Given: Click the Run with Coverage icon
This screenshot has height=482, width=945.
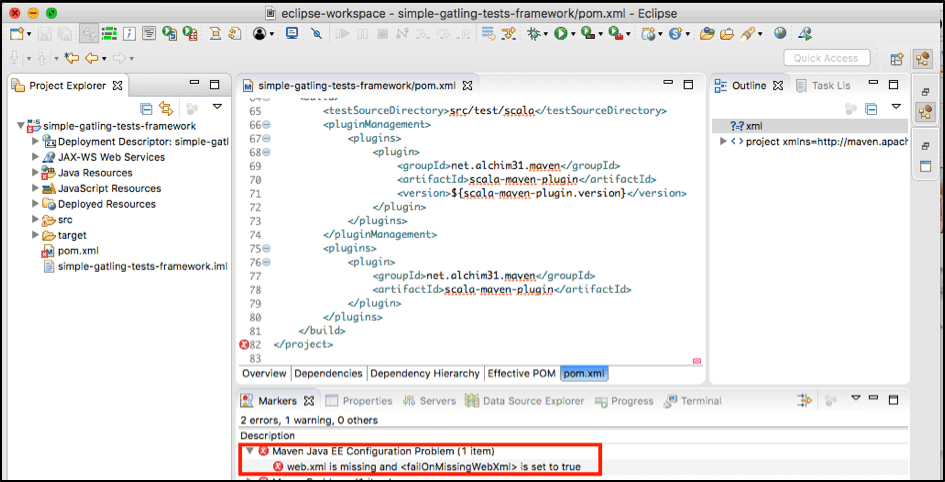Looking at the screenshot, I should click(x=588, y=34).
